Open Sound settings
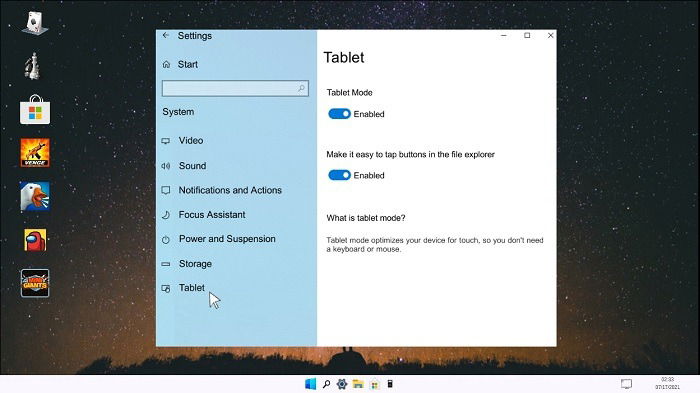700x393 pixels. pyautogui.click(x=192, y=166)
